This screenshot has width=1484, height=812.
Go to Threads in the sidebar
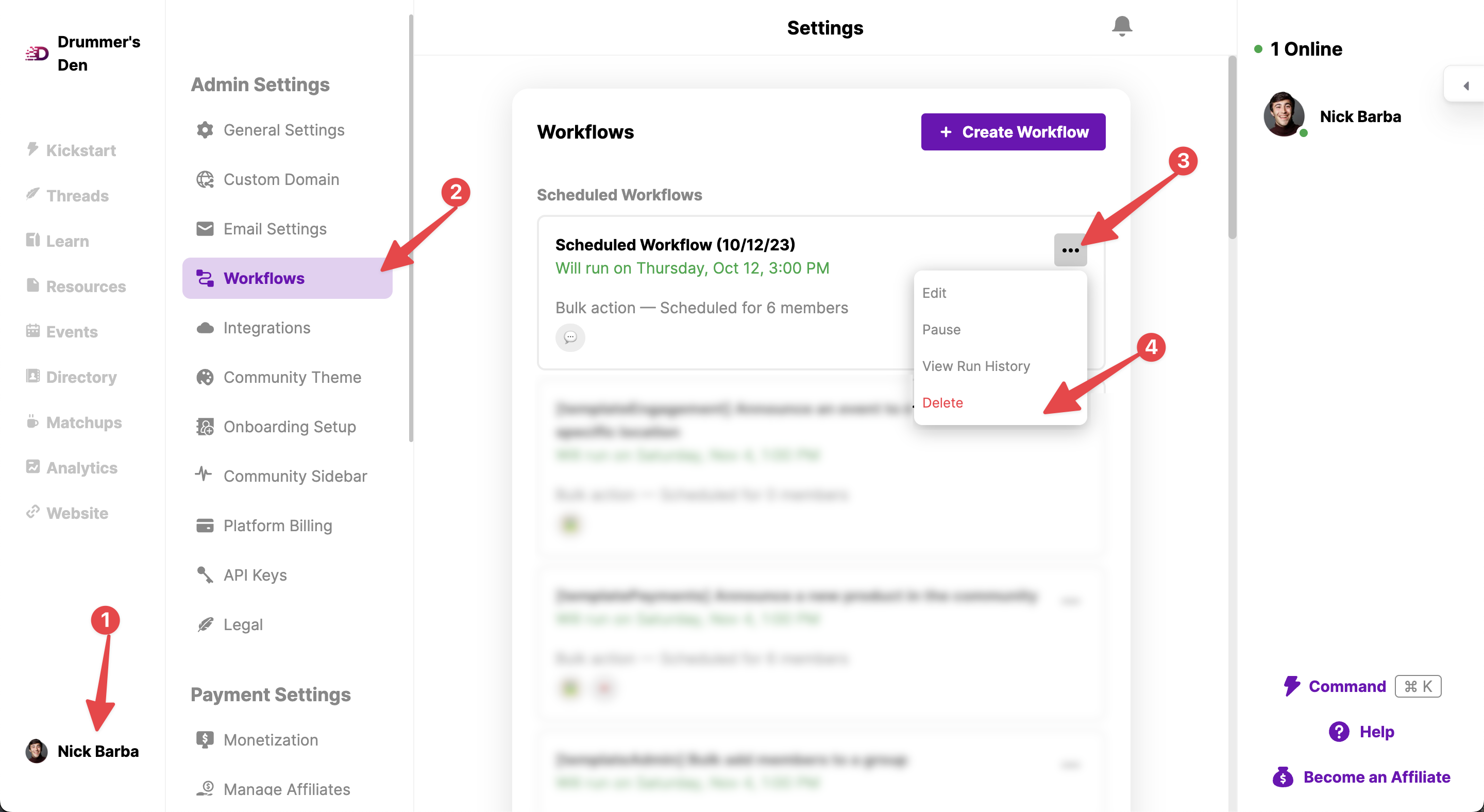(67, 196)
